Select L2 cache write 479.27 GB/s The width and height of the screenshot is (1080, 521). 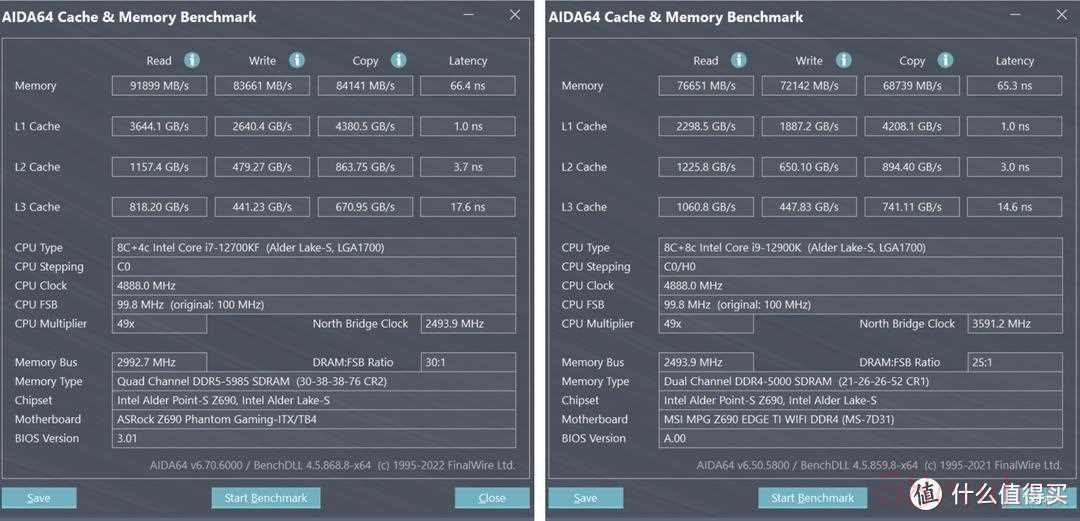(262, 167)
